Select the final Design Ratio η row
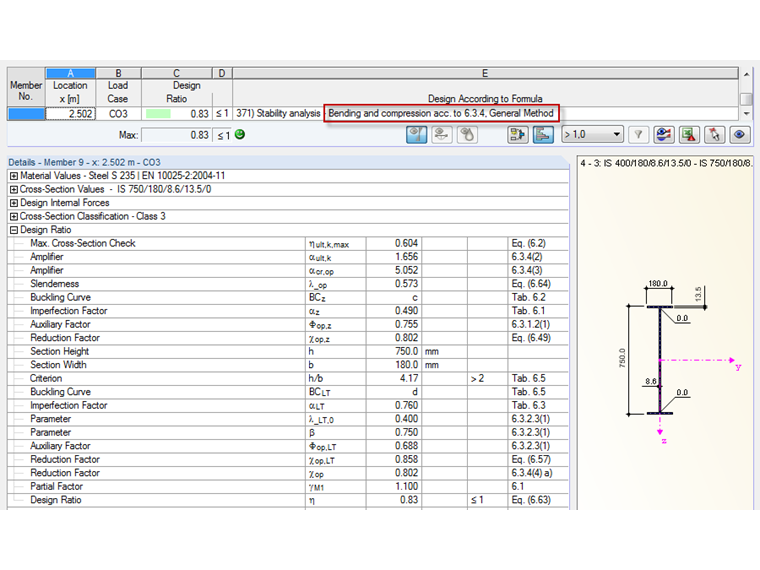 tap(288, 500)
